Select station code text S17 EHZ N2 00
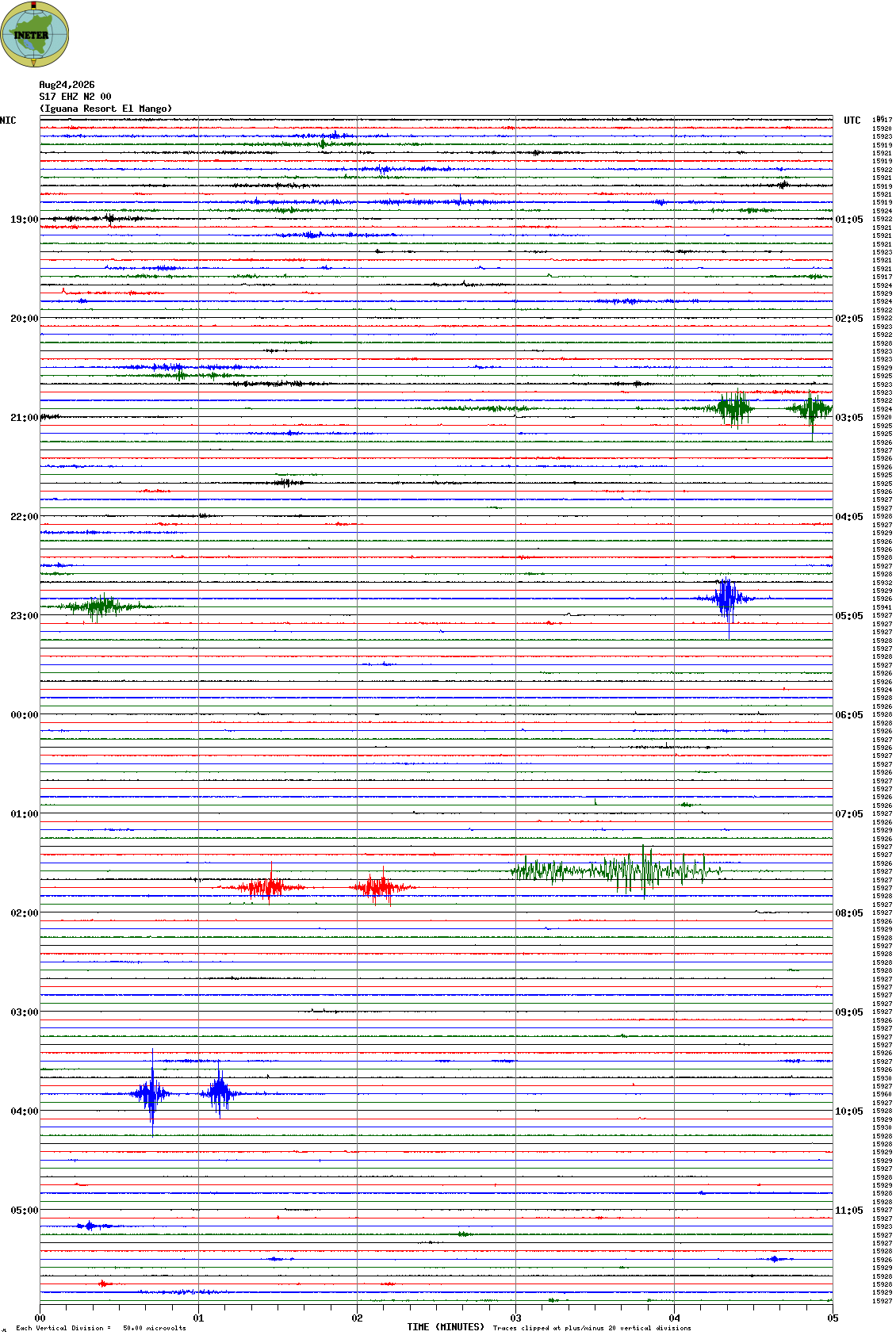Image resolution: width=896 pixels, height=1339 pixels. 75,97
